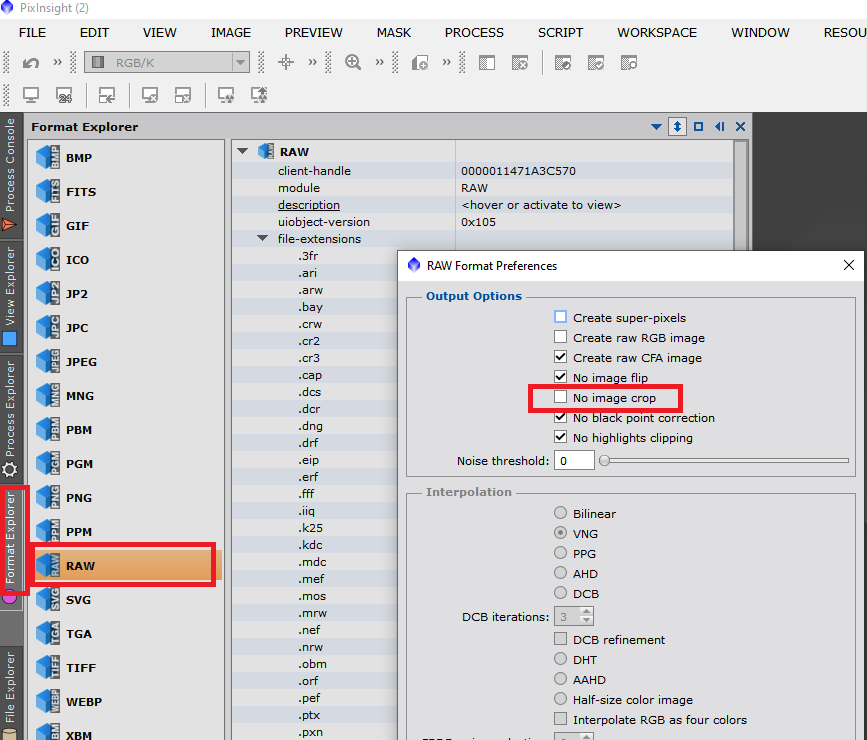Enable the Create super-pixels checkbox
This screenshot has width=867, height=740.
(x=561, y=318)
